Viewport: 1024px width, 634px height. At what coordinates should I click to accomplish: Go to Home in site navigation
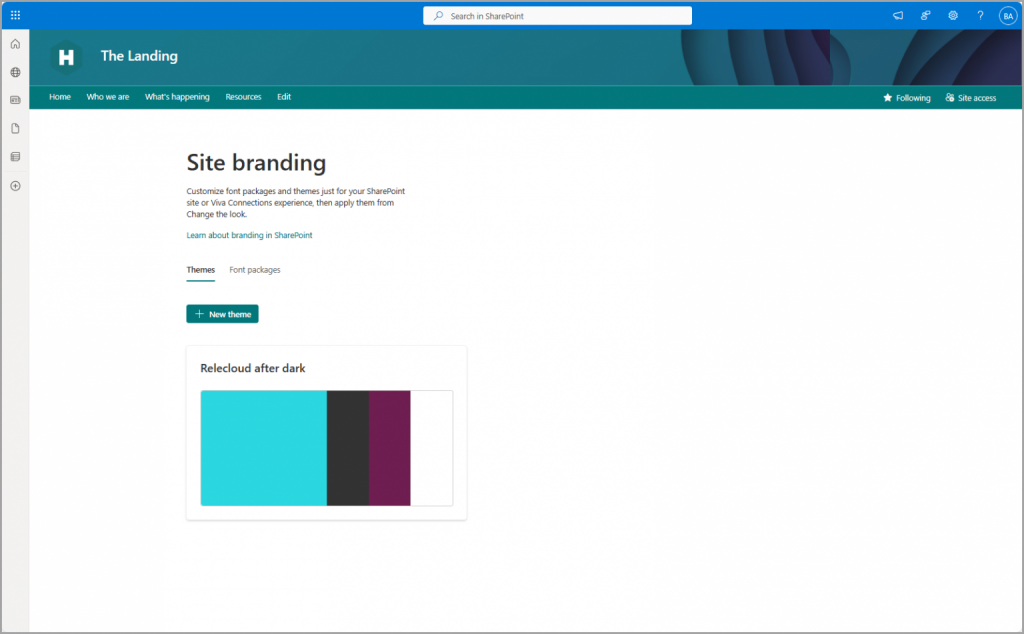click(60, 97)
